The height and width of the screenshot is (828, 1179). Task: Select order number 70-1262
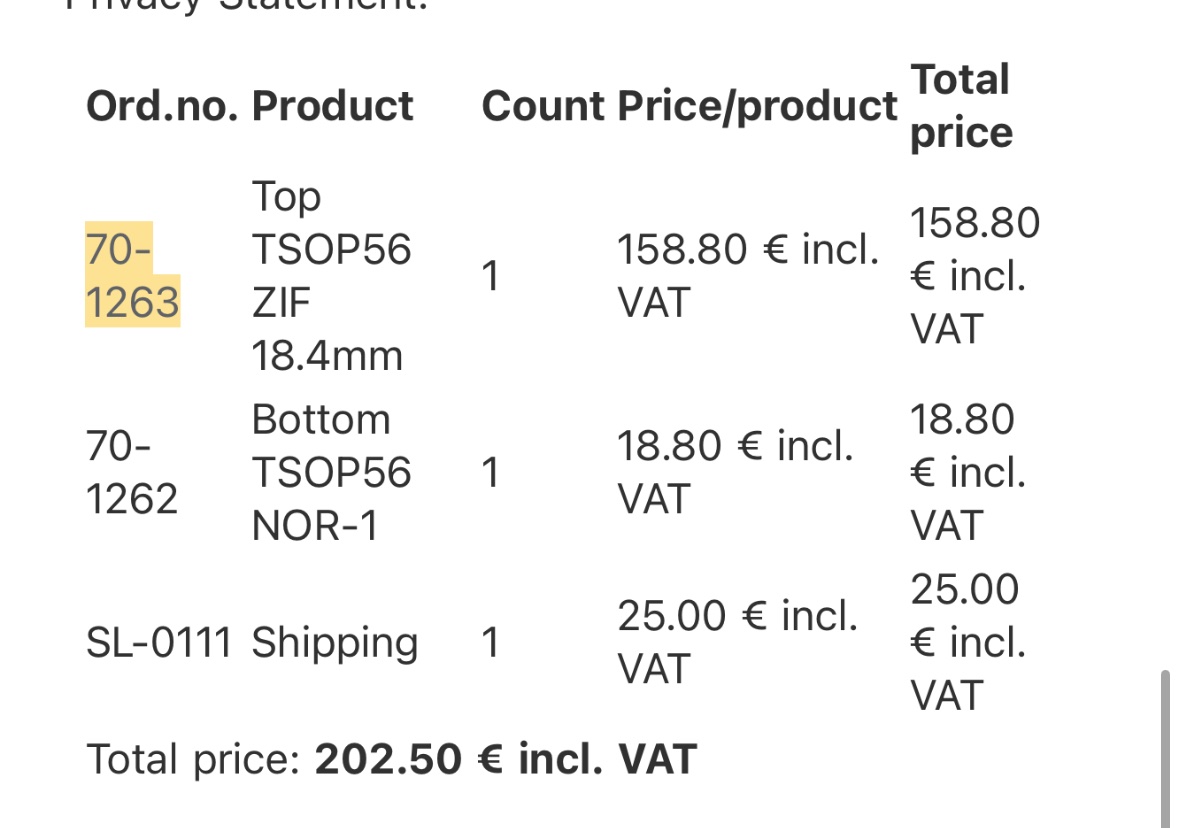(x=132, y=472)
